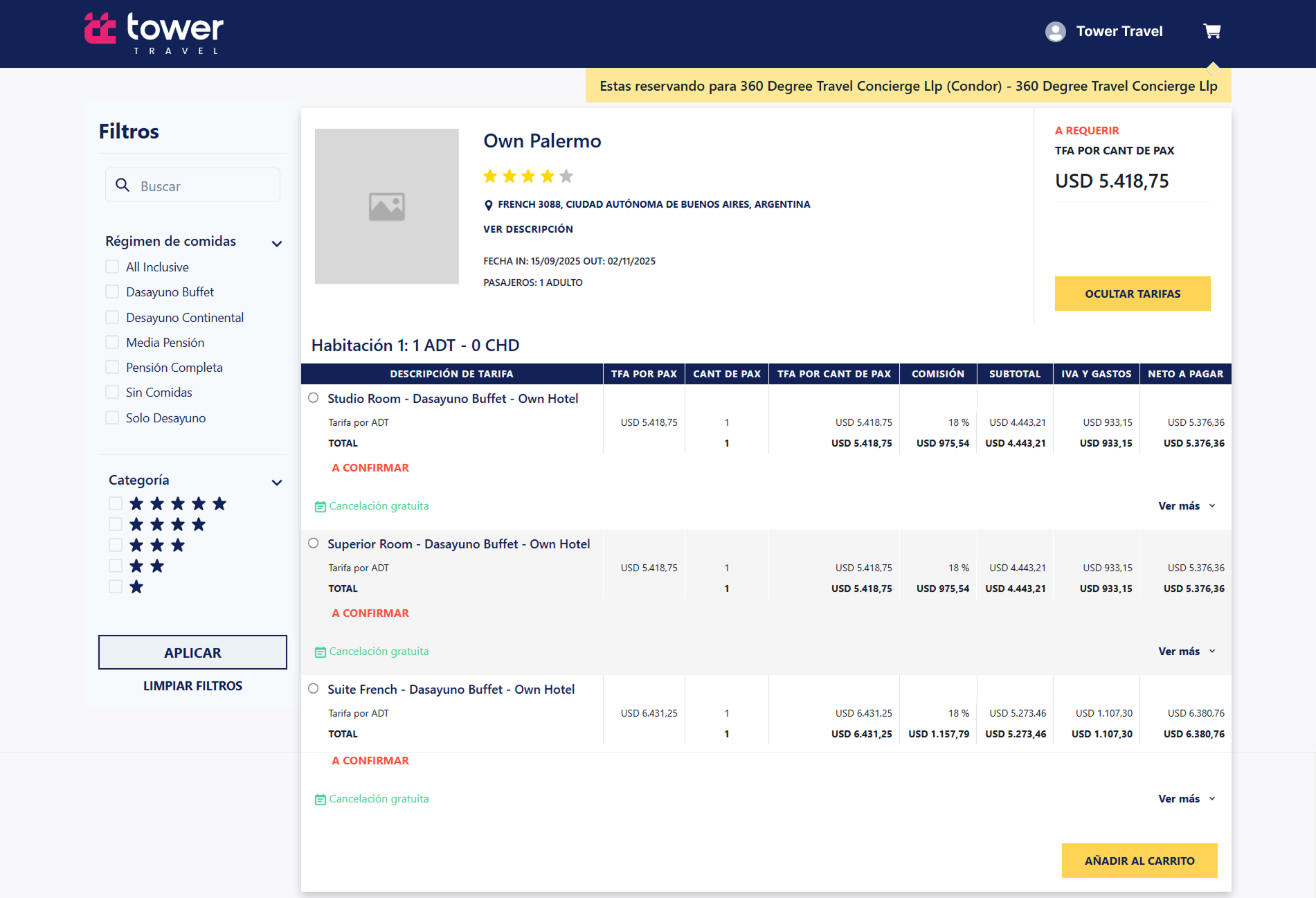
Task: Tick the five-star category checkbox
Action: coord(116,504)
